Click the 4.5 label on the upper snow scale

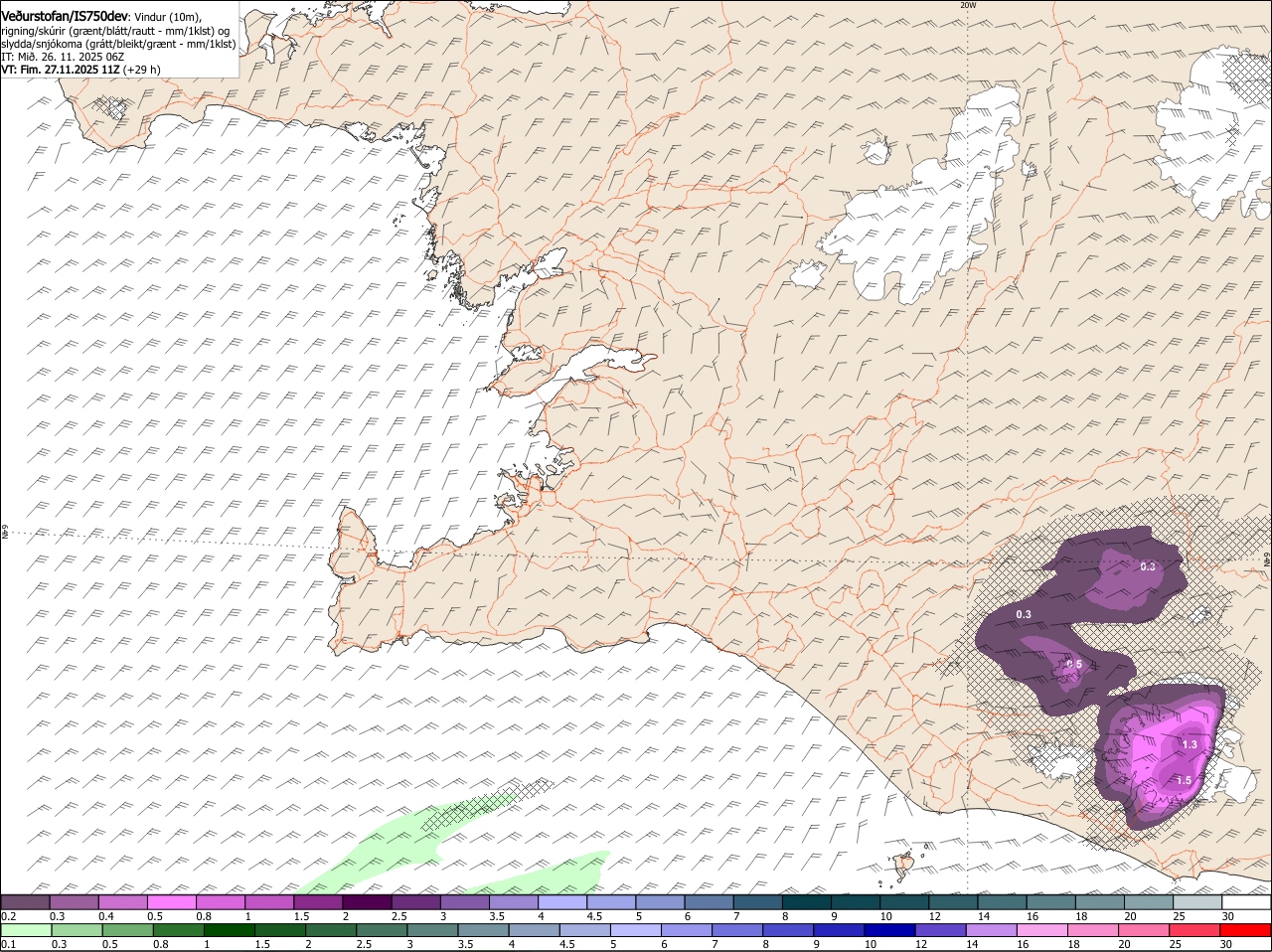pos(595,915)
